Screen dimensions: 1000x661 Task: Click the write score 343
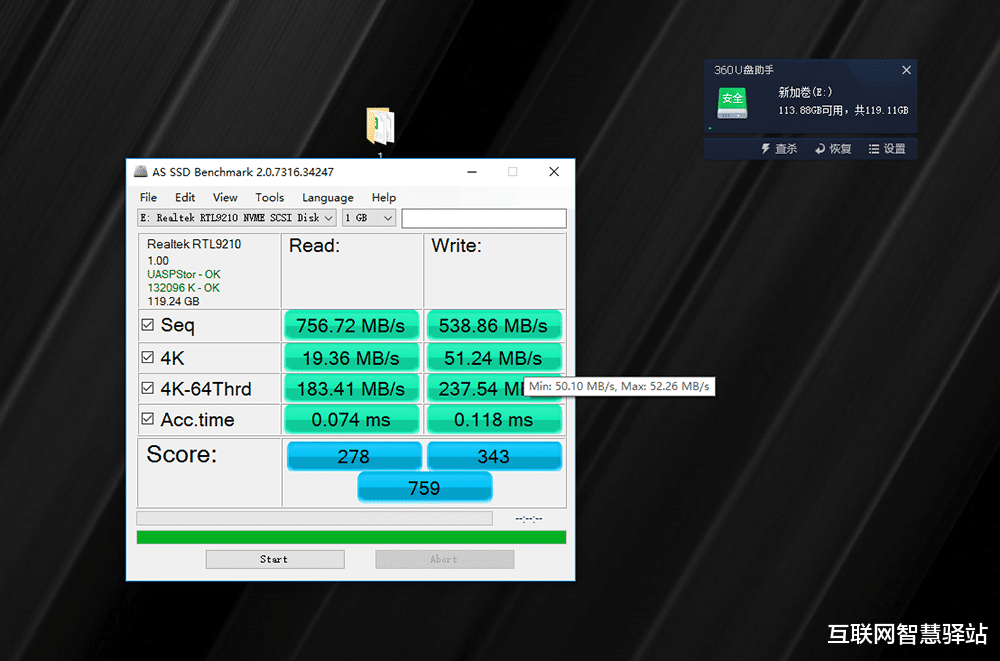(494, 456)
